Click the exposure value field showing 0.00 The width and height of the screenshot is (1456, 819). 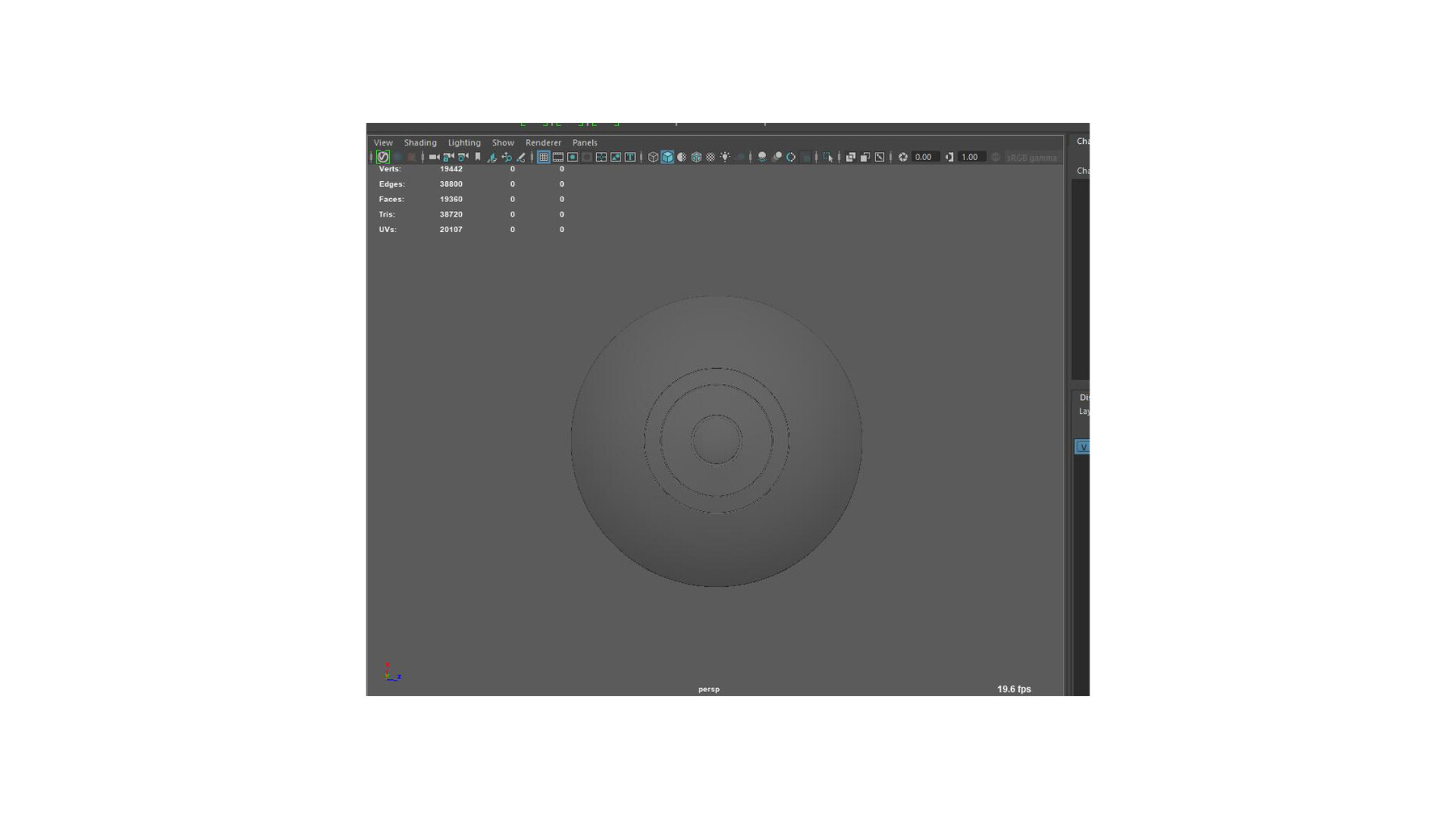point(922,157)
